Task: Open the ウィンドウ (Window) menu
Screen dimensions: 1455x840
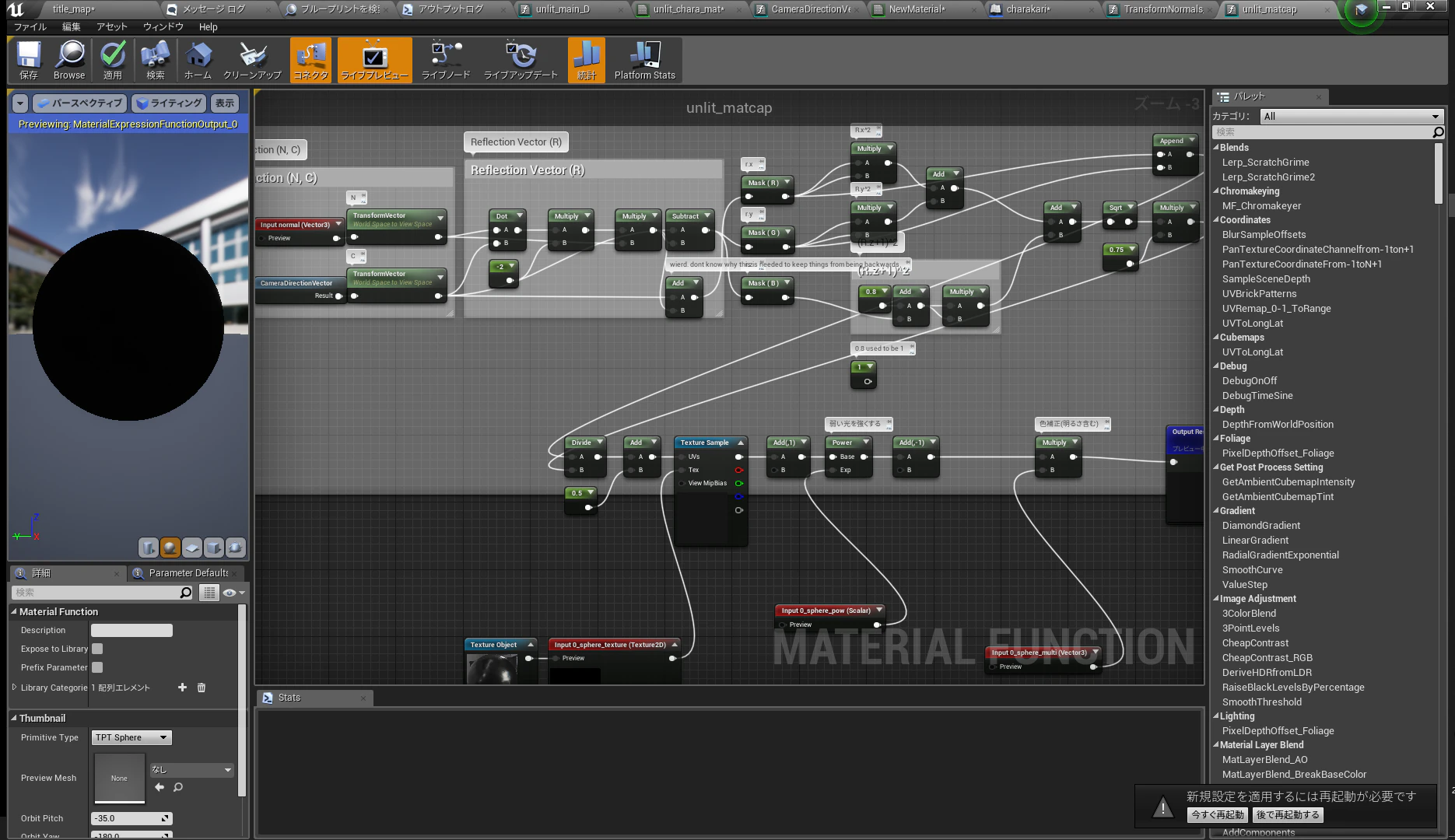Action: click(163, 26)
